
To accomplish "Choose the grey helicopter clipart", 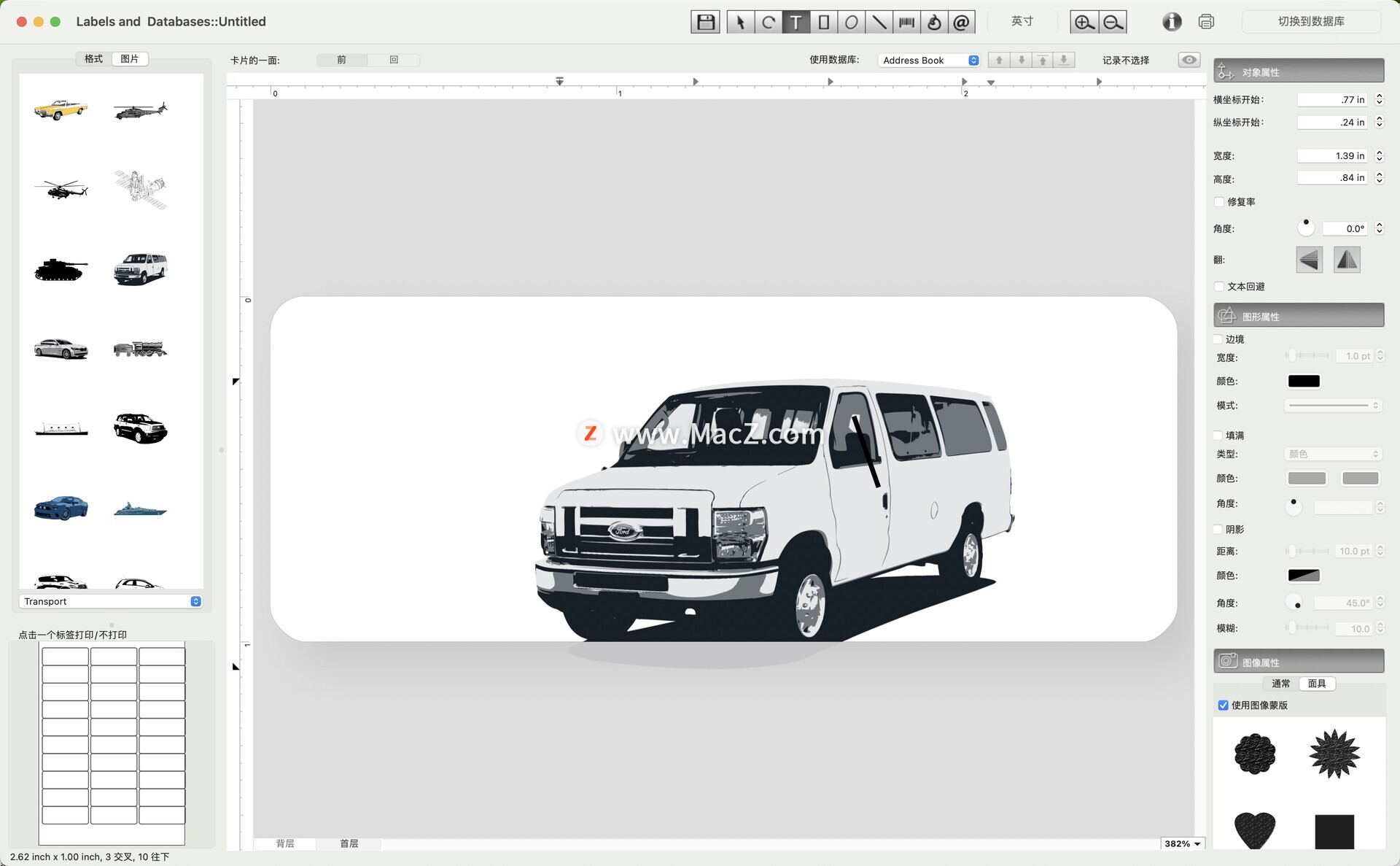I will point(140,110).
